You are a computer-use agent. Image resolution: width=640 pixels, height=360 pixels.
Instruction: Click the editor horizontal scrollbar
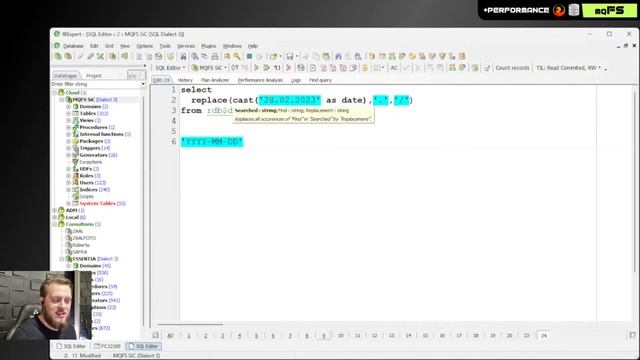pos(191,325)
